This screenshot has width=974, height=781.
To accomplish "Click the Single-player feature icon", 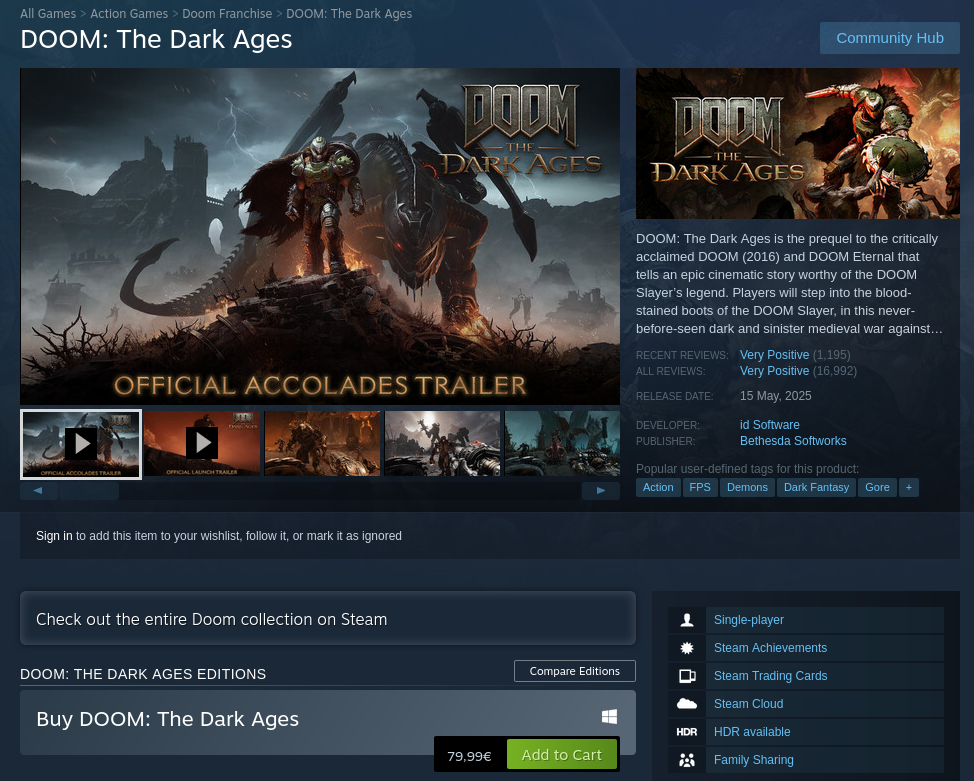I will [x=686, y=619].
